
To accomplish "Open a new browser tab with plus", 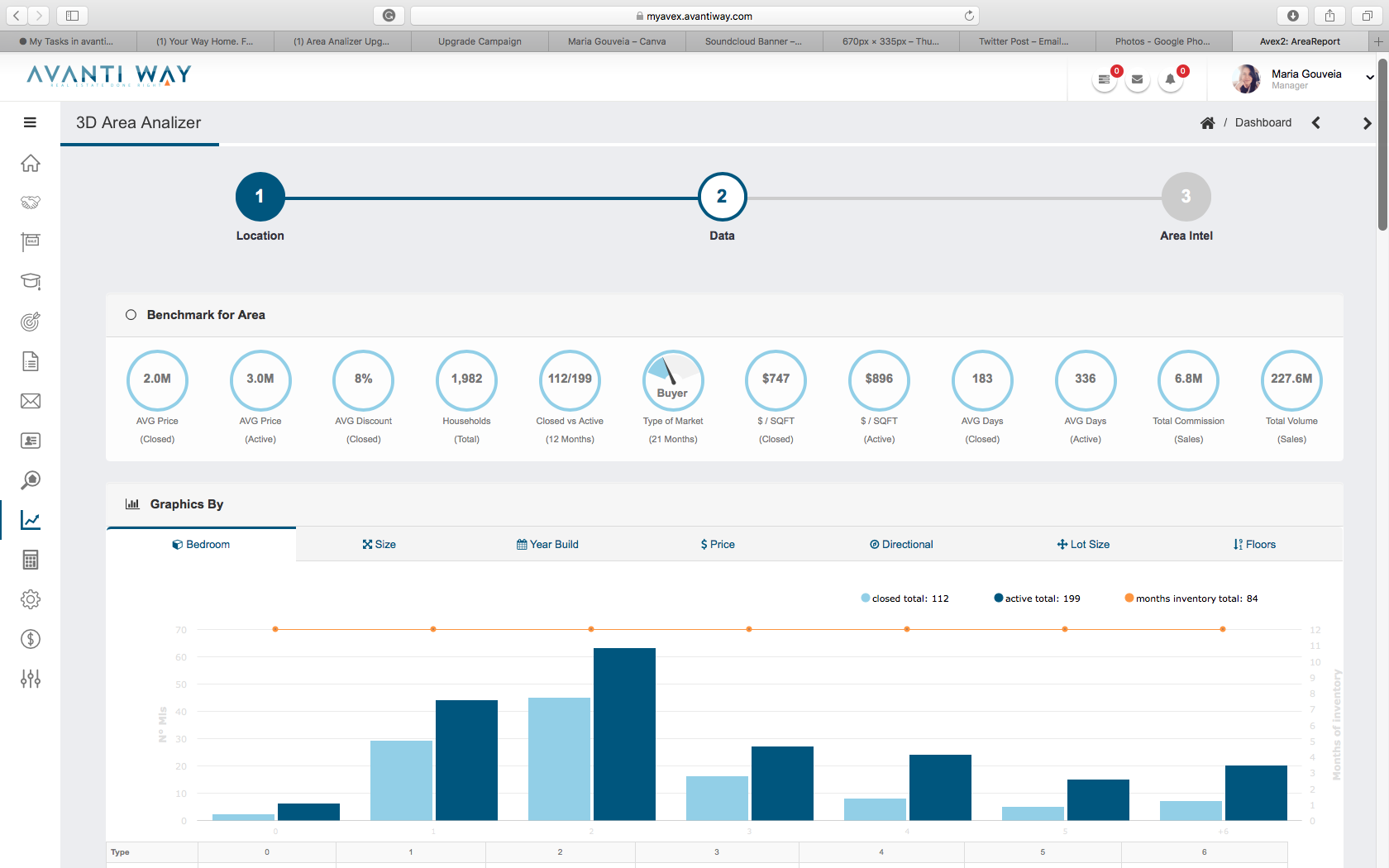I will coord(1378,41).
